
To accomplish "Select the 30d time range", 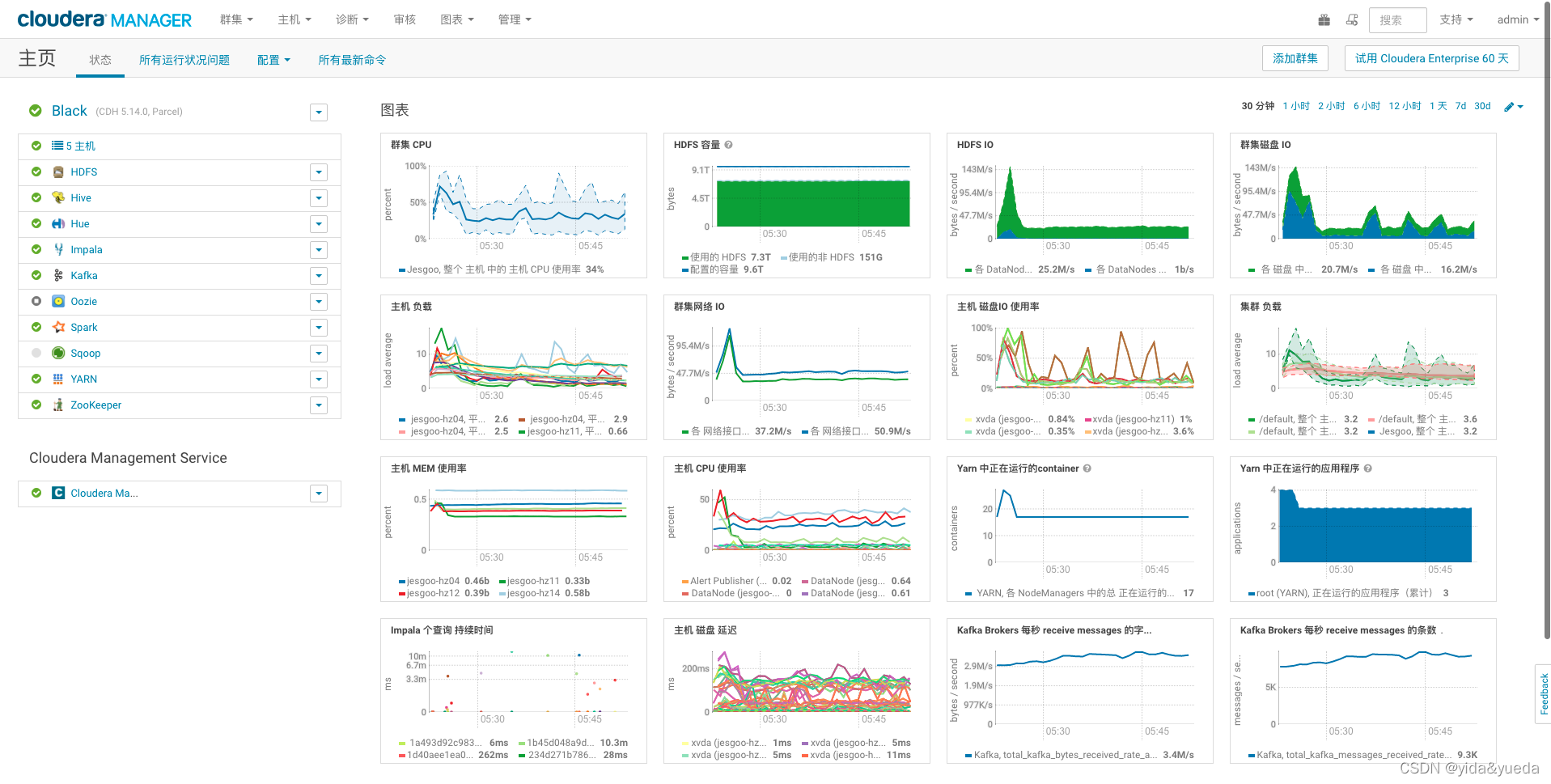I will (x=1482, y=106).
